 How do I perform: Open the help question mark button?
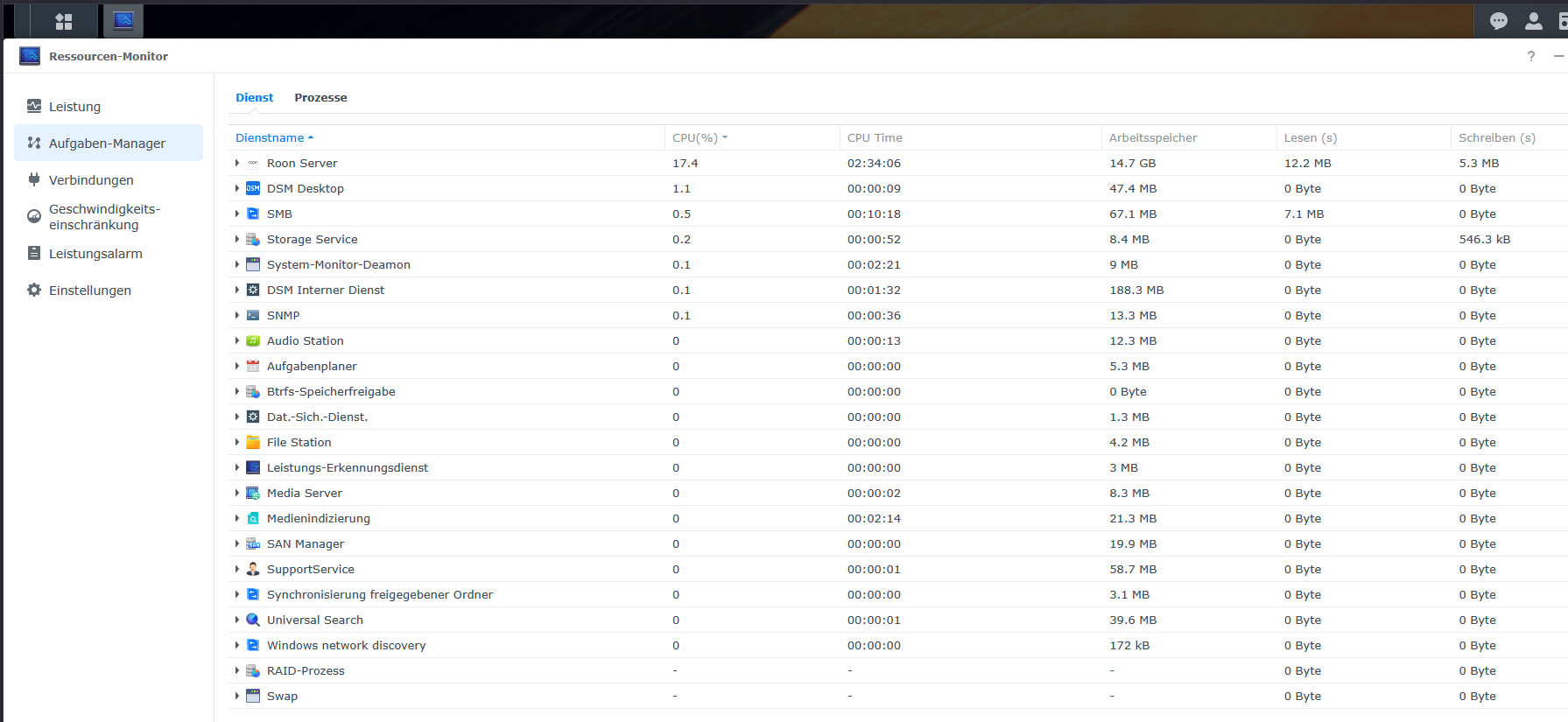point(1530,56)
